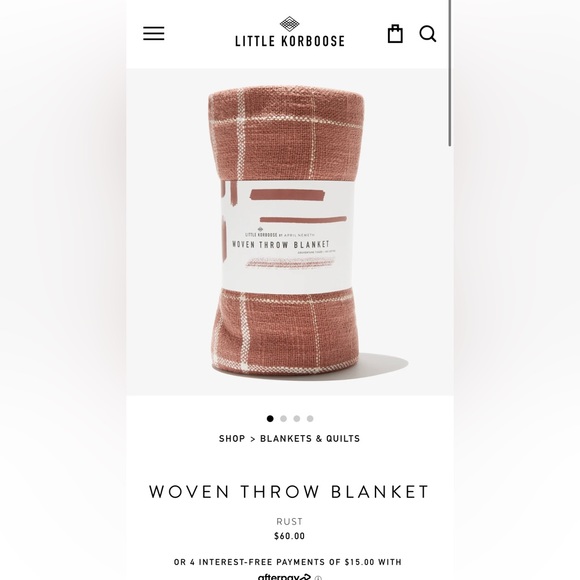Open the hamburger navigation menu
Image resolution: width=580 pixels, height=580 pixels.
(x=154, y=33)
